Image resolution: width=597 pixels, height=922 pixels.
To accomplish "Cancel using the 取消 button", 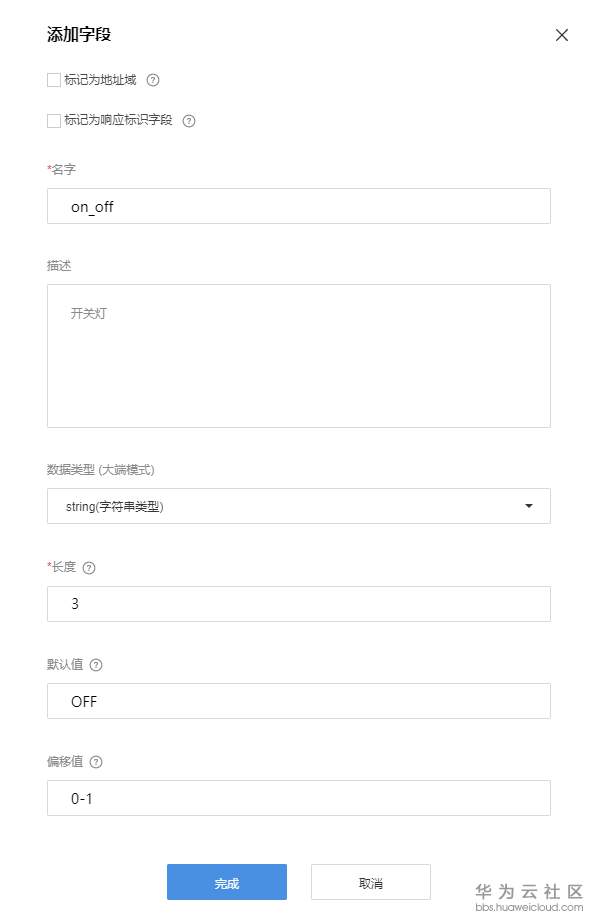I will [371, 882].
